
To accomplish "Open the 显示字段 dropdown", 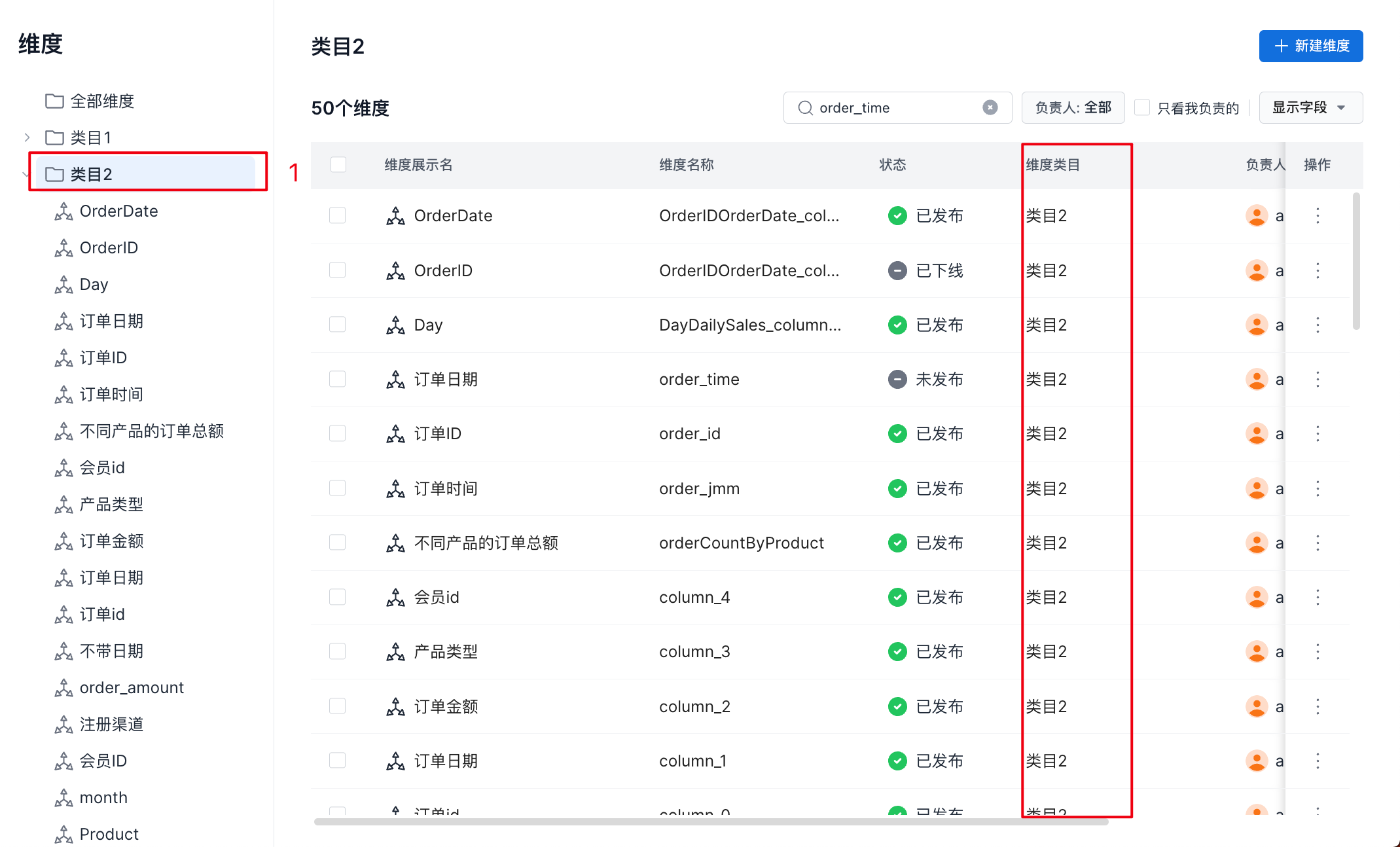I will [1310, 107].
